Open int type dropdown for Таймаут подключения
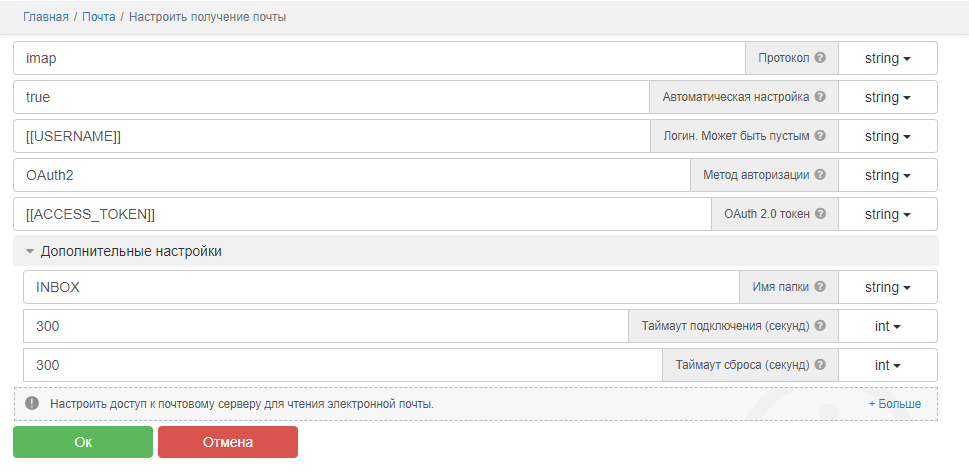The width and height of the screenshot is (969, 471). tap(887, 326)
